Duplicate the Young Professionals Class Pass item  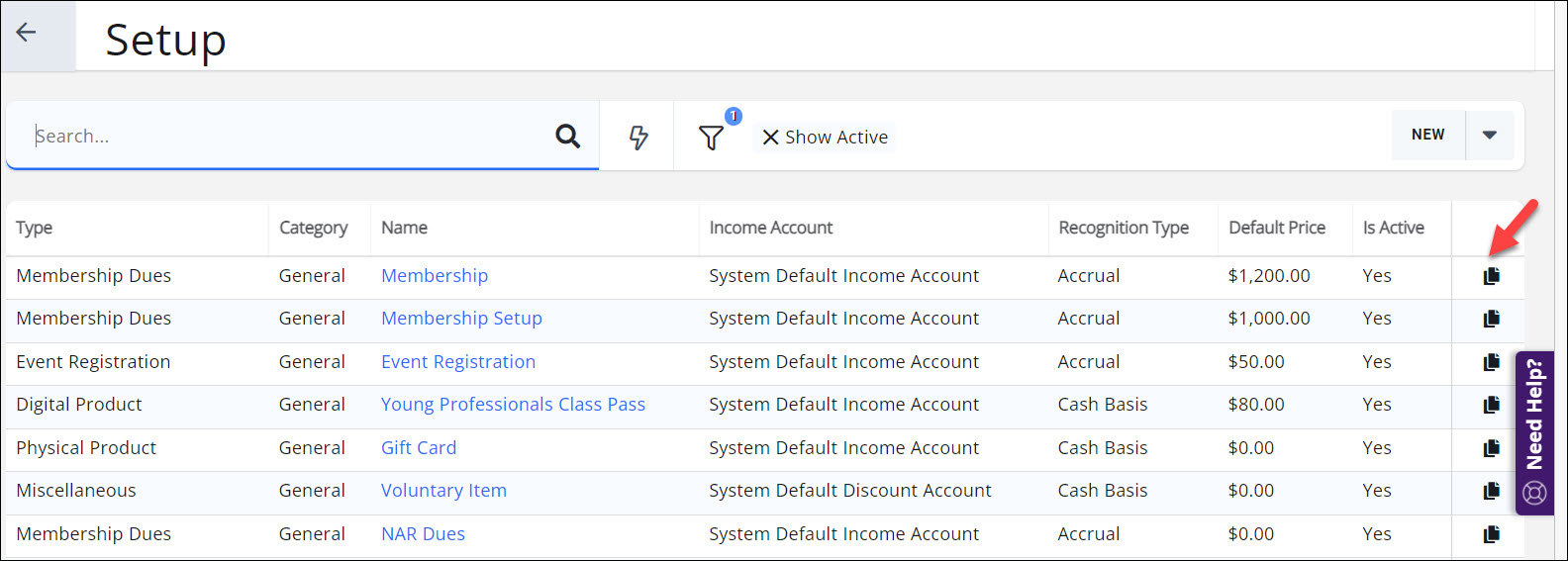coord(1491,405)
